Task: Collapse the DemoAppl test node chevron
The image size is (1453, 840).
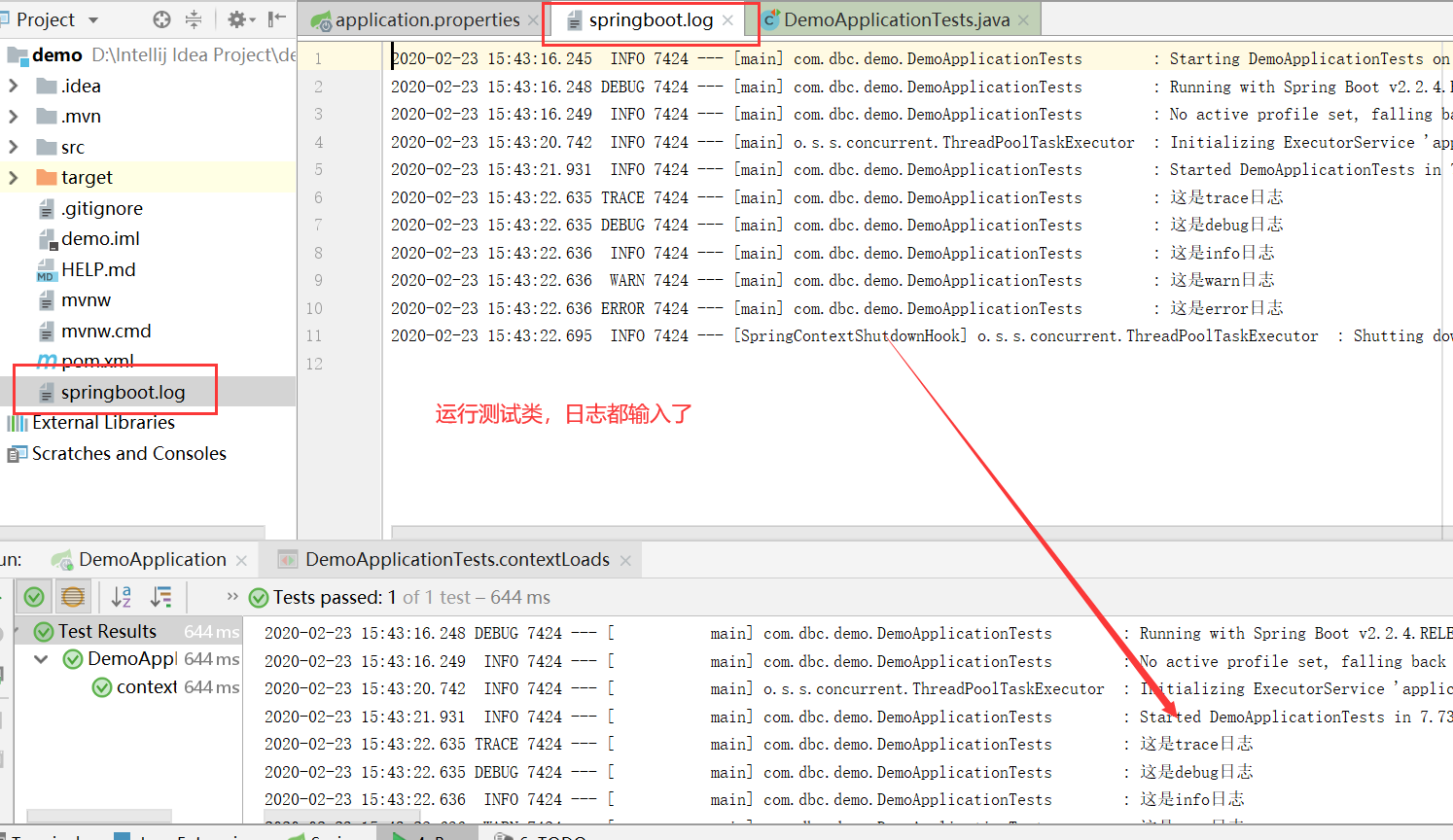Action: pyautogui.click(x=41, y=659)
